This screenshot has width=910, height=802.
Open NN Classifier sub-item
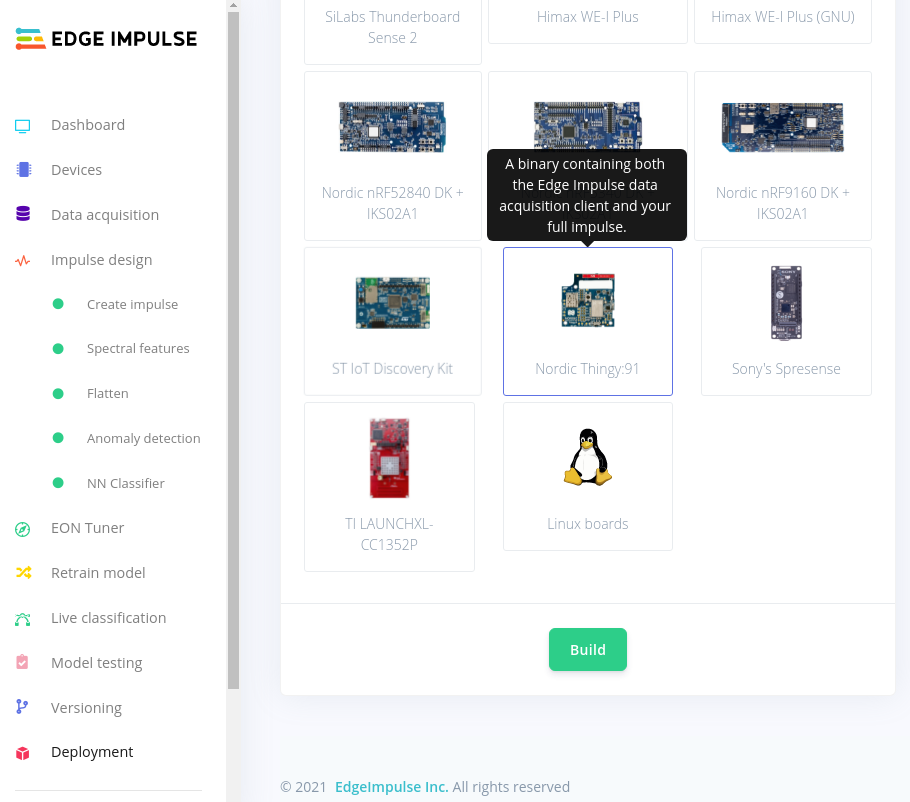(125, 483)
